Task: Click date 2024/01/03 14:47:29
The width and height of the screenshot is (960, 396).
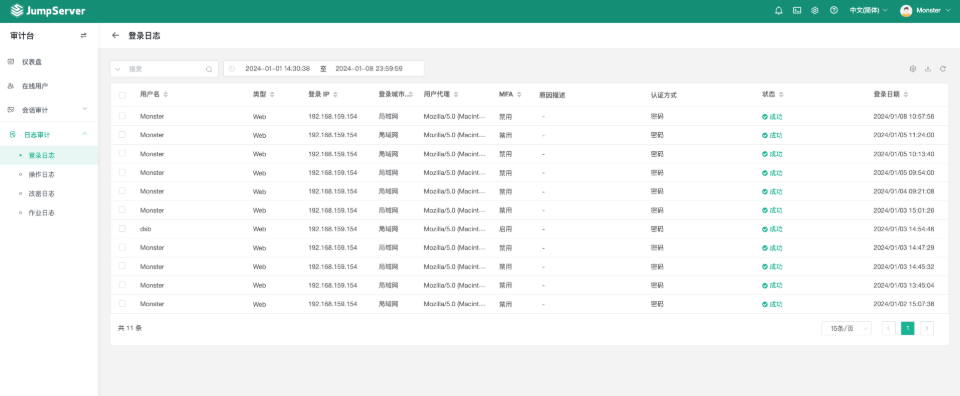Action: click(904, 248)
